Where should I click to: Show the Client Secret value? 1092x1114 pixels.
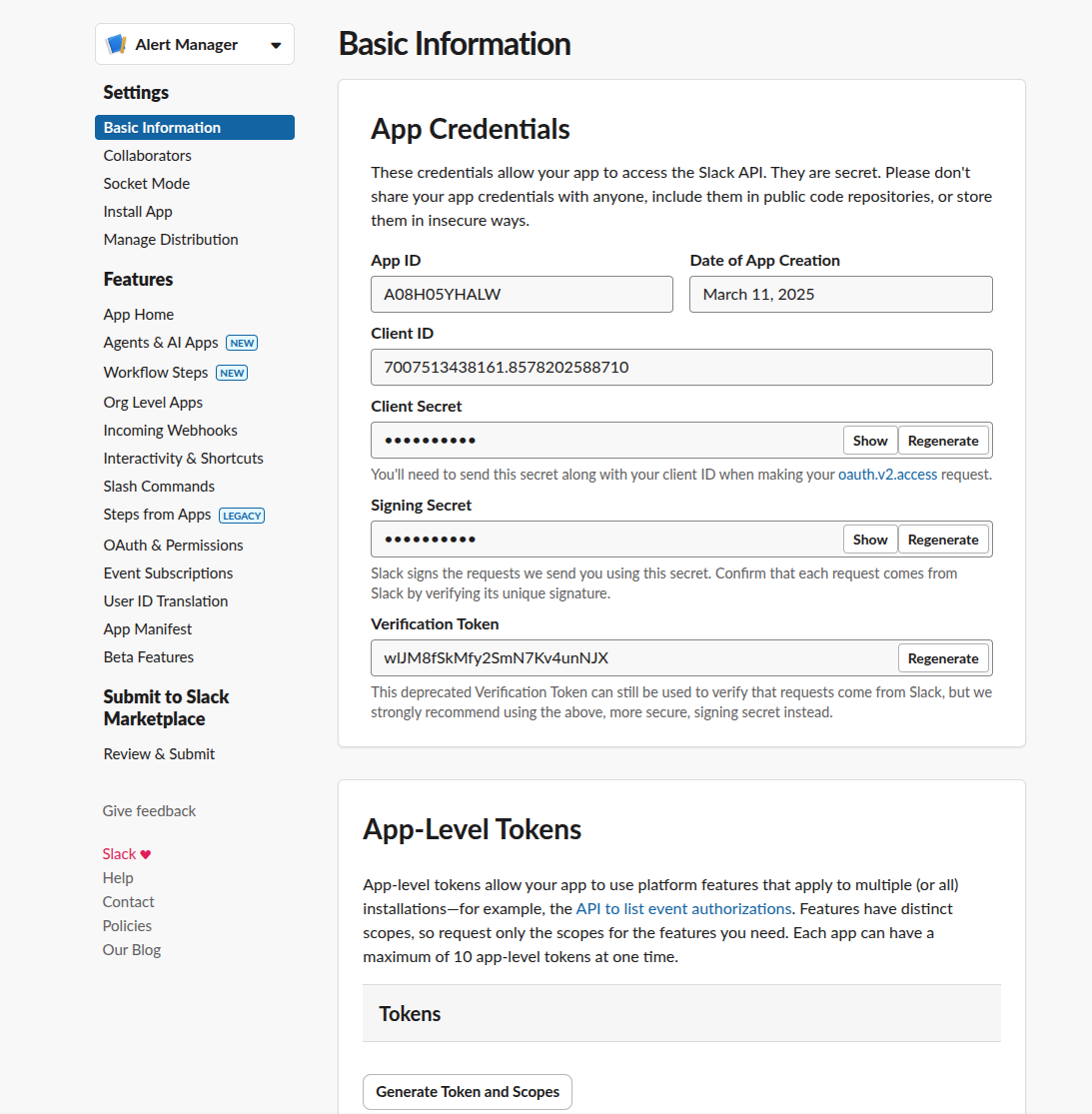click(868, 440)
